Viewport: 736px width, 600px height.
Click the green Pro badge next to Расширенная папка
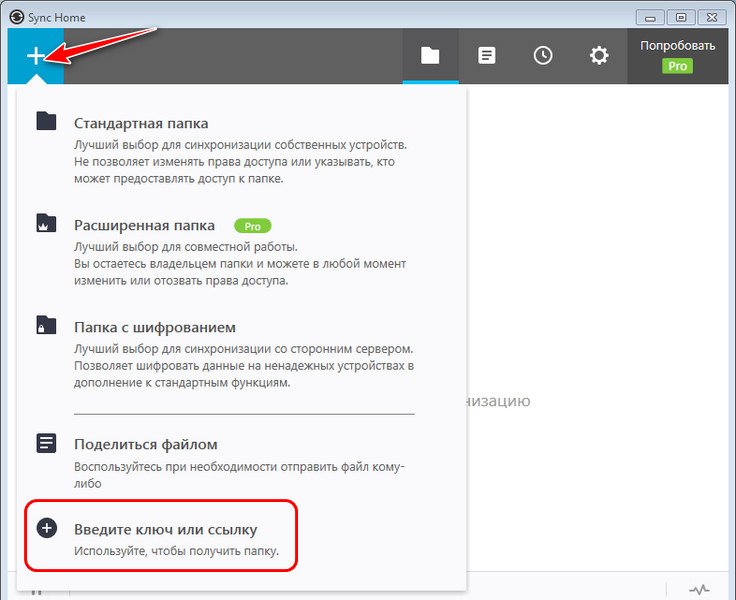(x=253, y=226)
